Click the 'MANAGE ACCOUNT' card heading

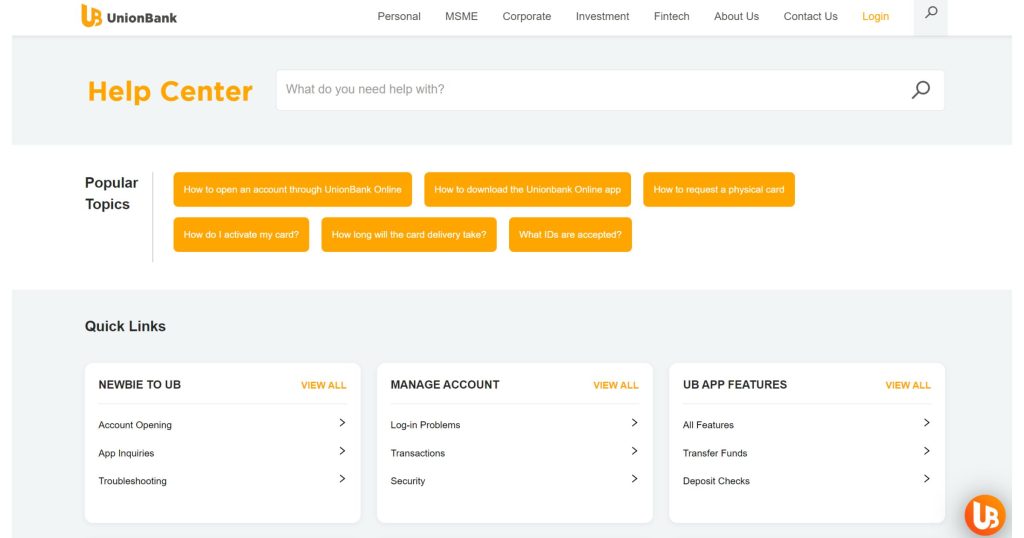point(445,385)
